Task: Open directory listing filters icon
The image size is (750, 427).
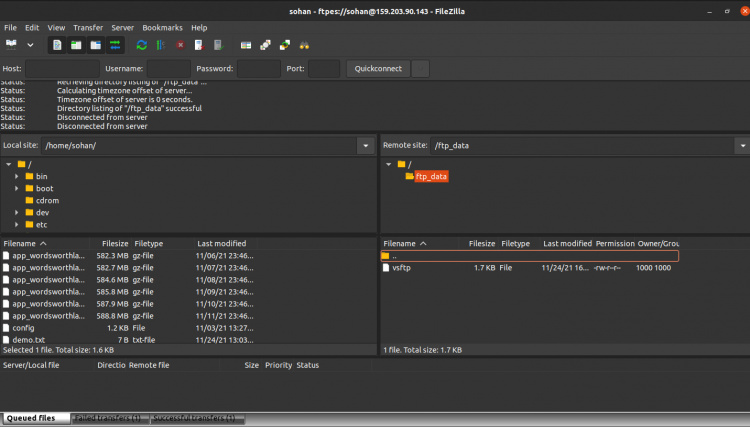Action: click(x=246, y=45)
